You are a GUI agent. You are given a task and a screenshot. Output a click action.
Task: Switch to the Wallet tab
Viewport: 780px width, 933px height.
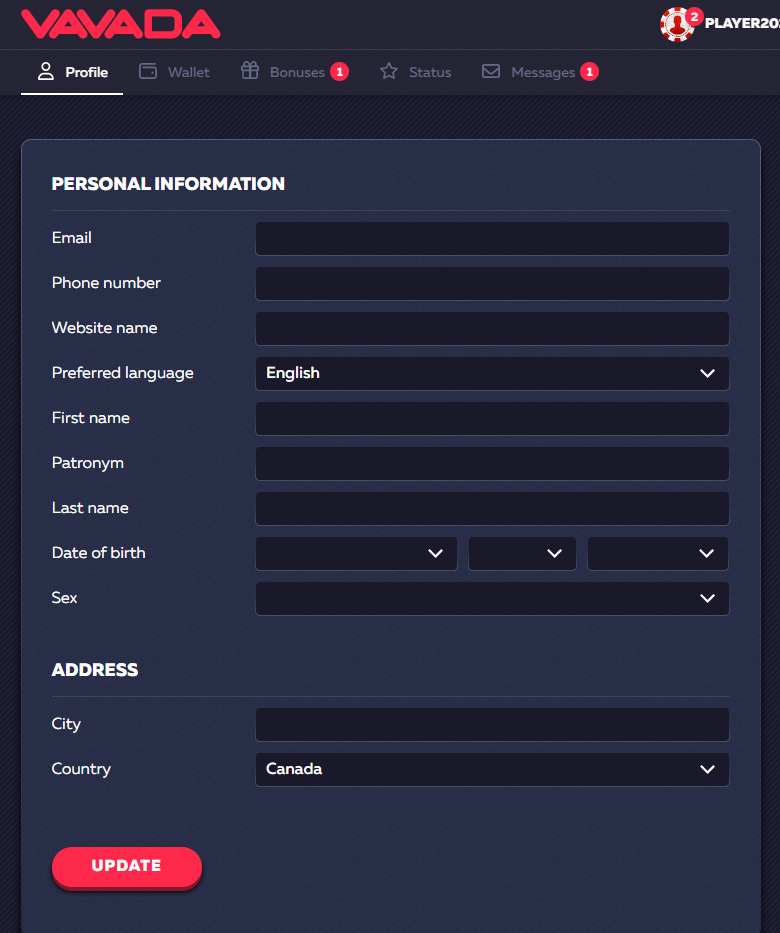pos(188,72)
